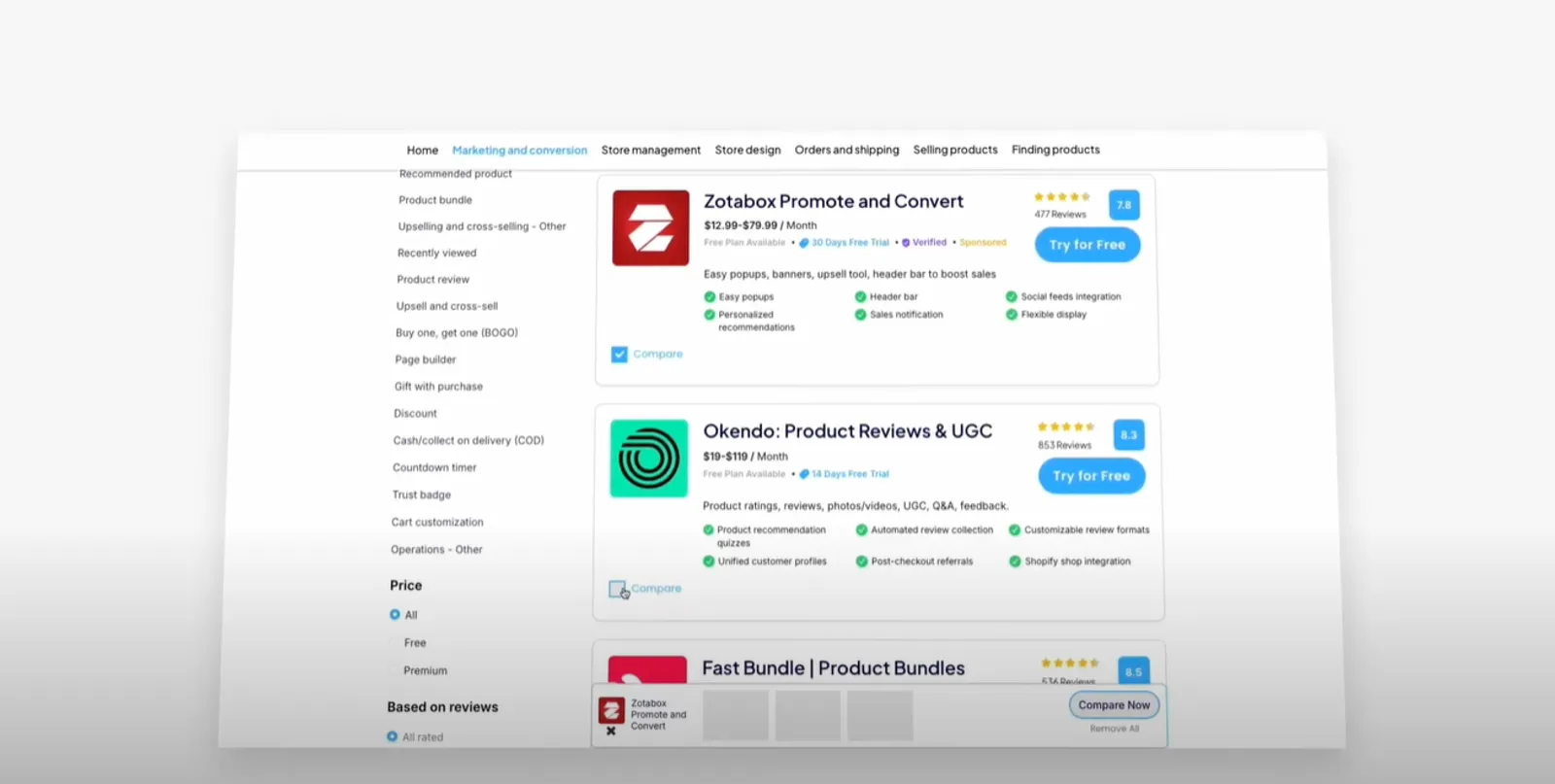Select Countdown timer category
Image resolution: width=1555 pixels, height=784 pixels.
click(x=434, y=468)
